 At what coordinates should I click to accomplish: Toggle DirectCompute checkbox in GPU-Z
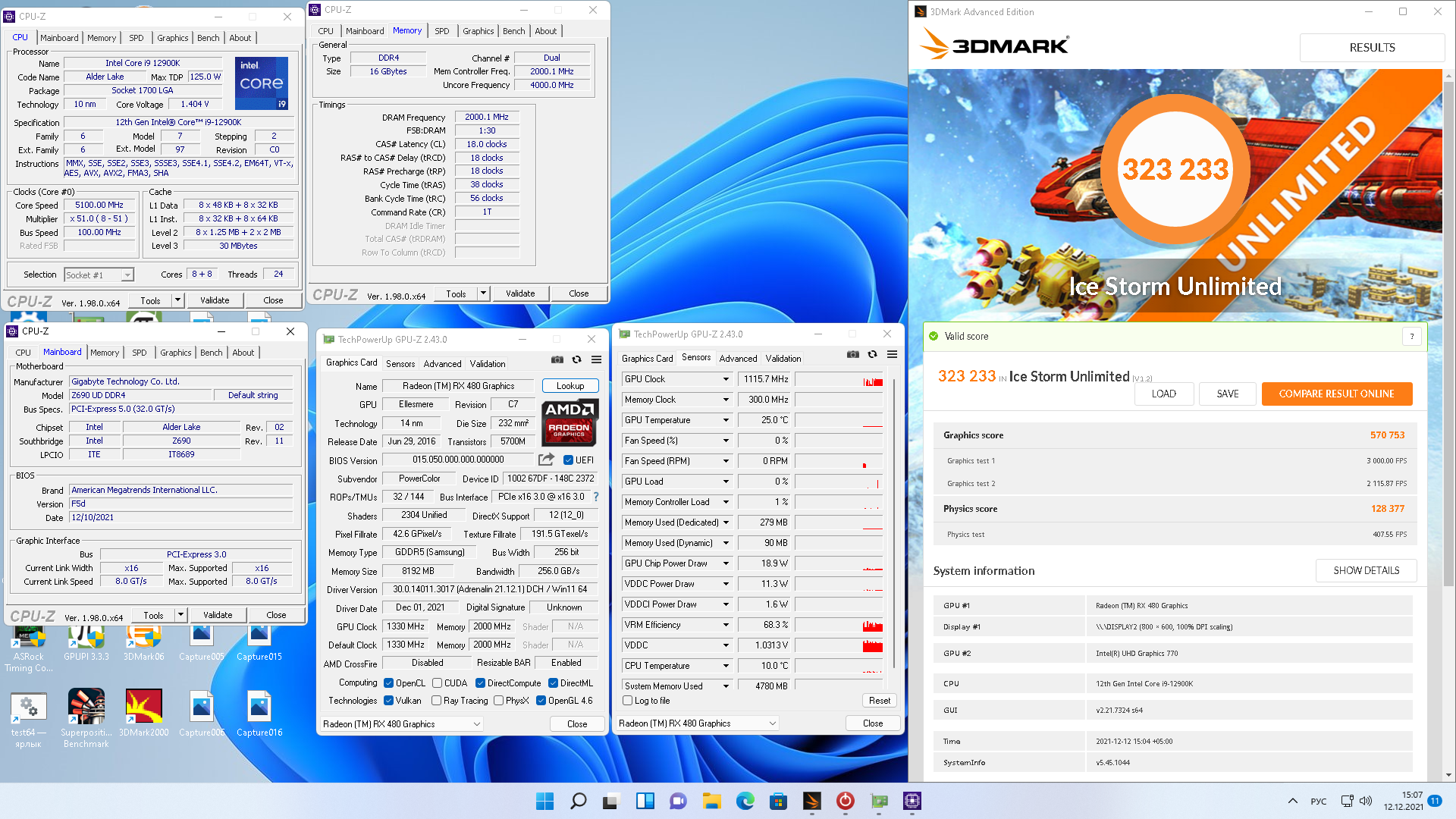pos(480,683)
